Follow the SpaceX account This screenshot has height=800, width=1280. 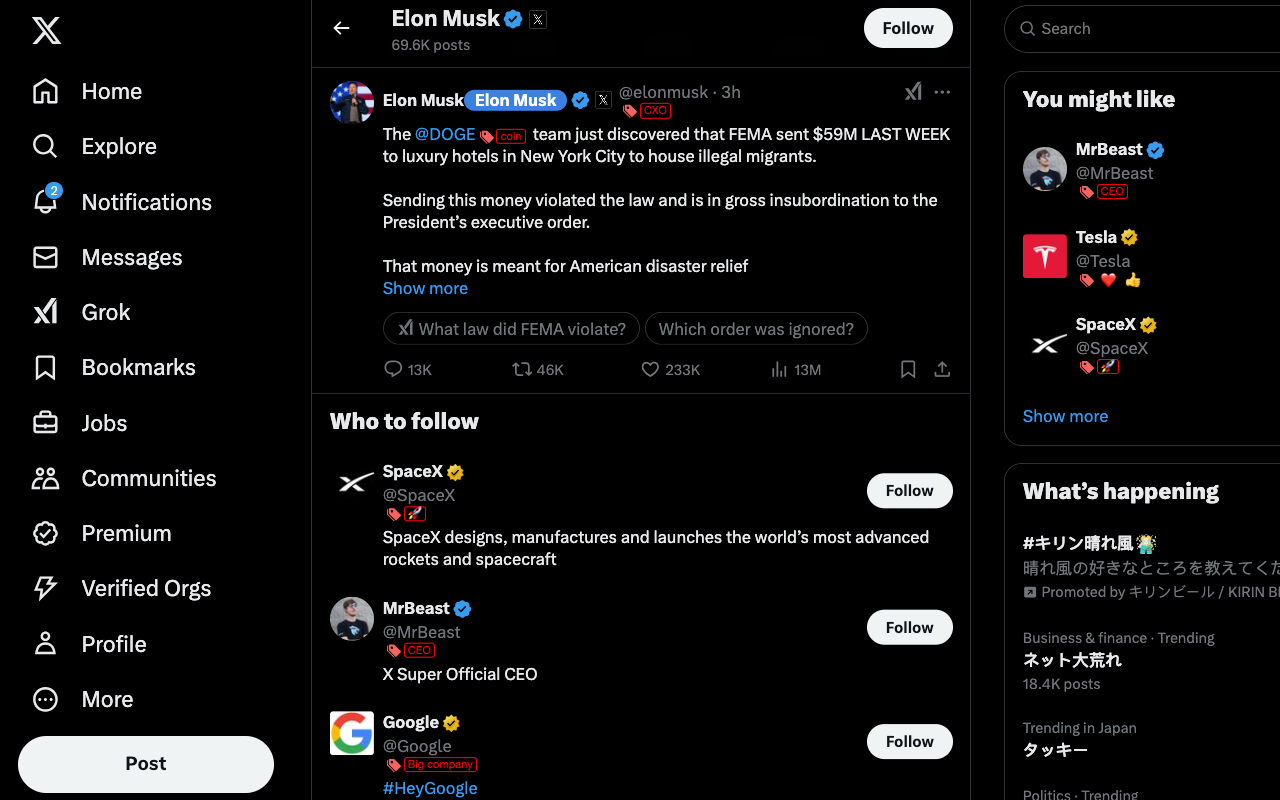908,491
